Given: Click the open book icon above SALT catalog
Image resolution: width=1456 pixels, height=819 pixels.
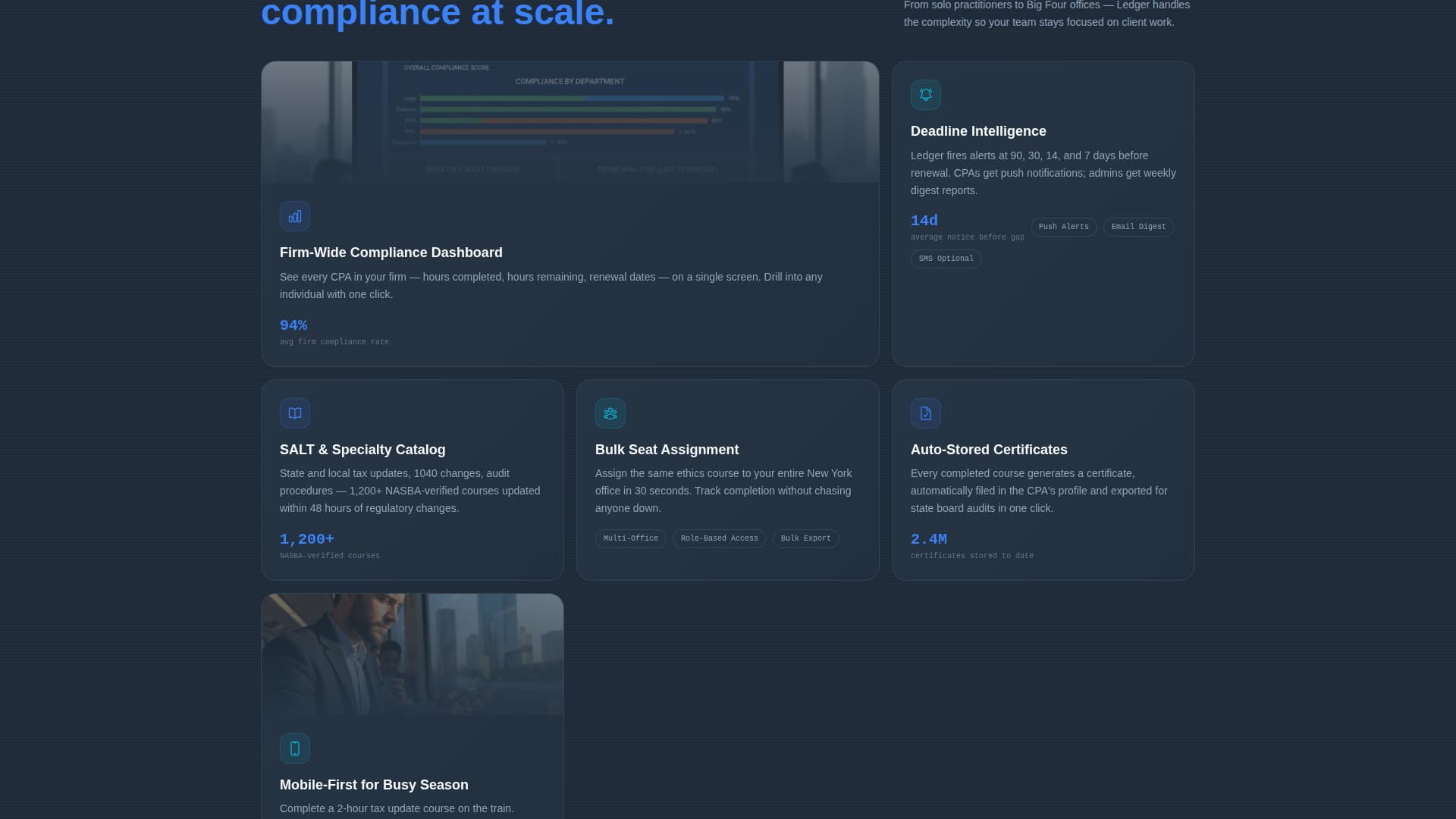Looking at the screenshot, I should tap(295, 413).
